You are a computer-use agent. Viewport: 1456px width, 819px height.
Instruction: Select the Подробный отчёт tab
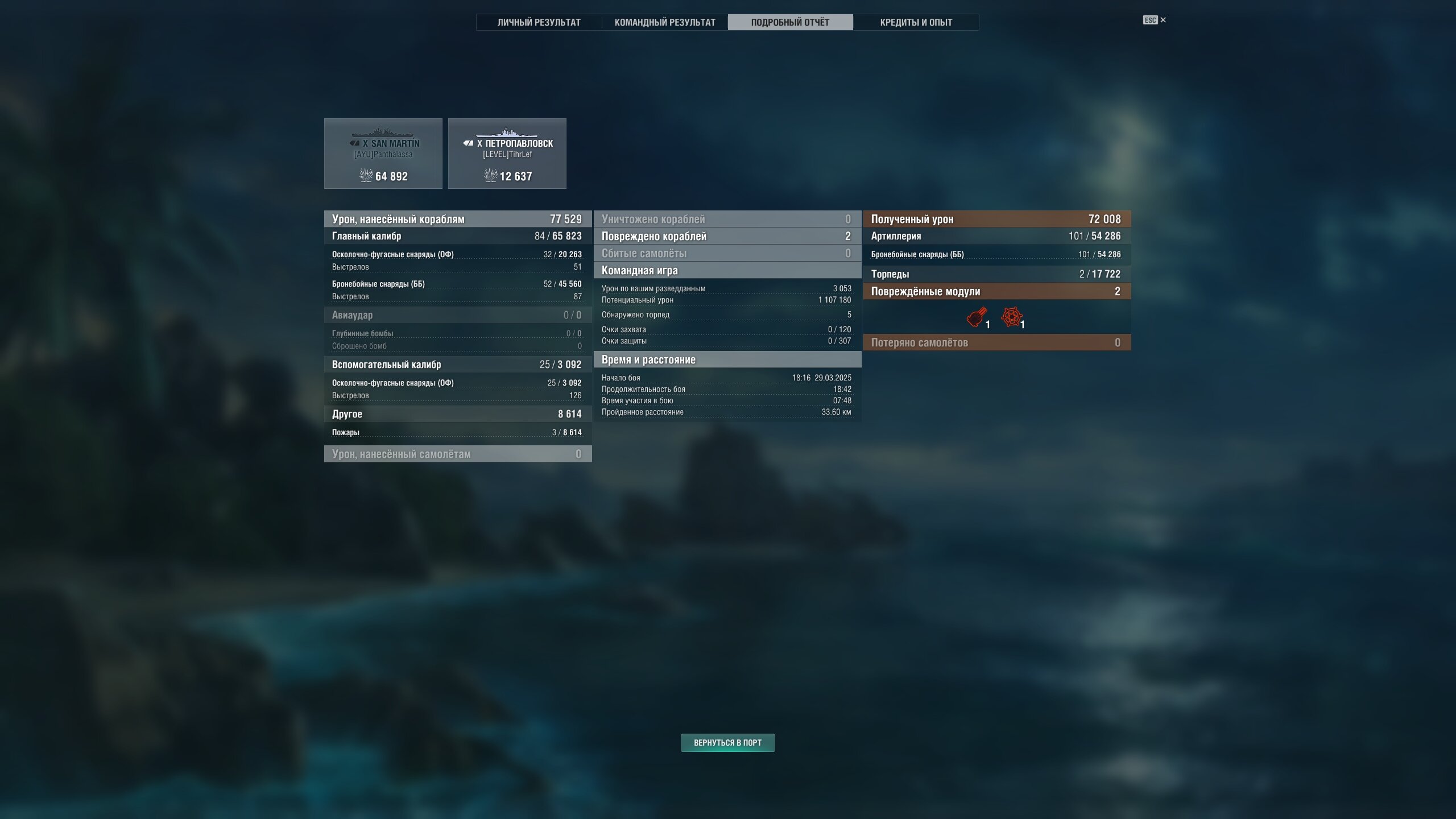(791, 22)
